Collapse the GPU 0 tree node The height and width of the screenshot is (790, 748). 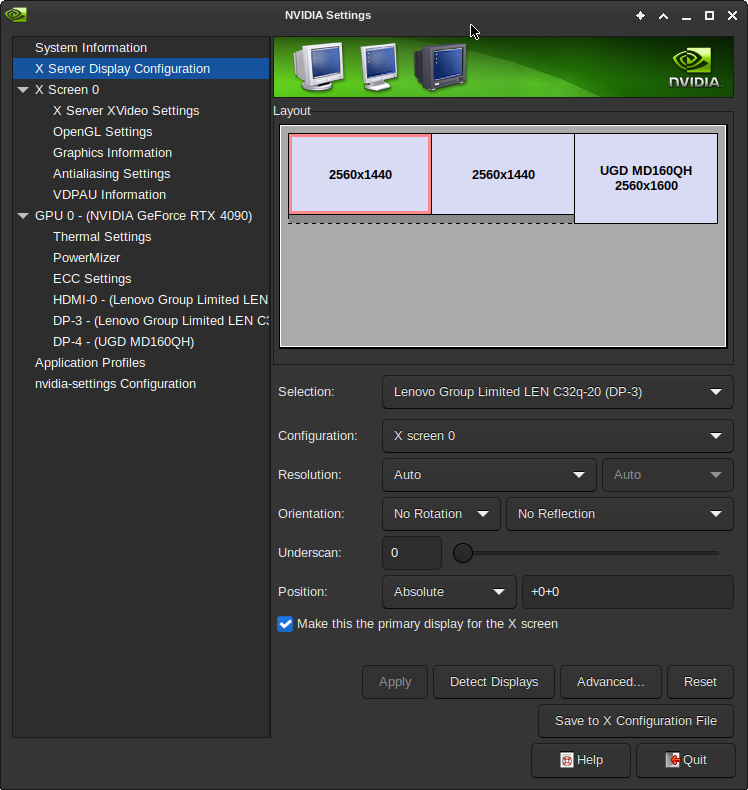point(23,216)
